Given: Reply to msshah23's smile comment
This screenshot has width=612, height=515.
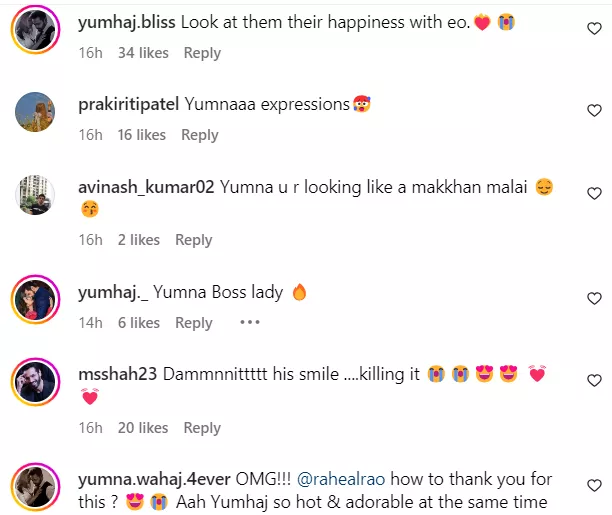Looking at the screenshot, I should [x=202, y=428].
